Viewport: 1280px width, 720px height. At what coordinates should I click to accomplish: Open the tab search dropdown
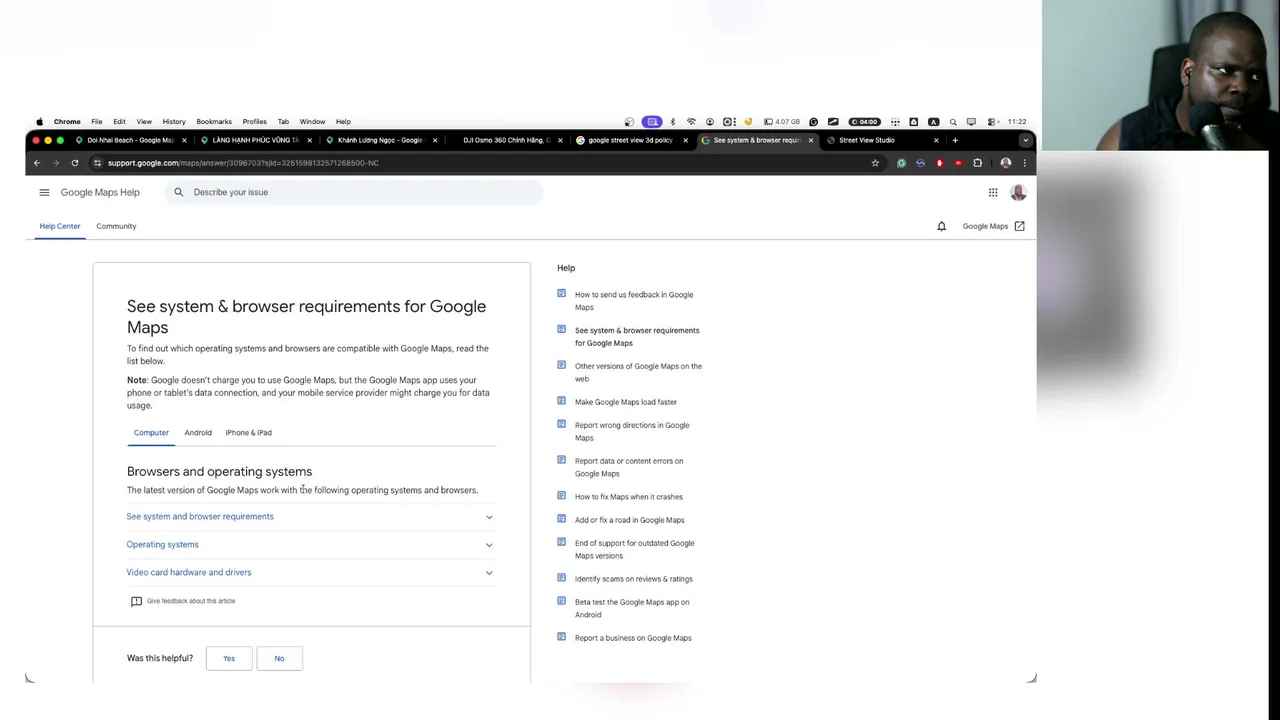point(1025,140)
